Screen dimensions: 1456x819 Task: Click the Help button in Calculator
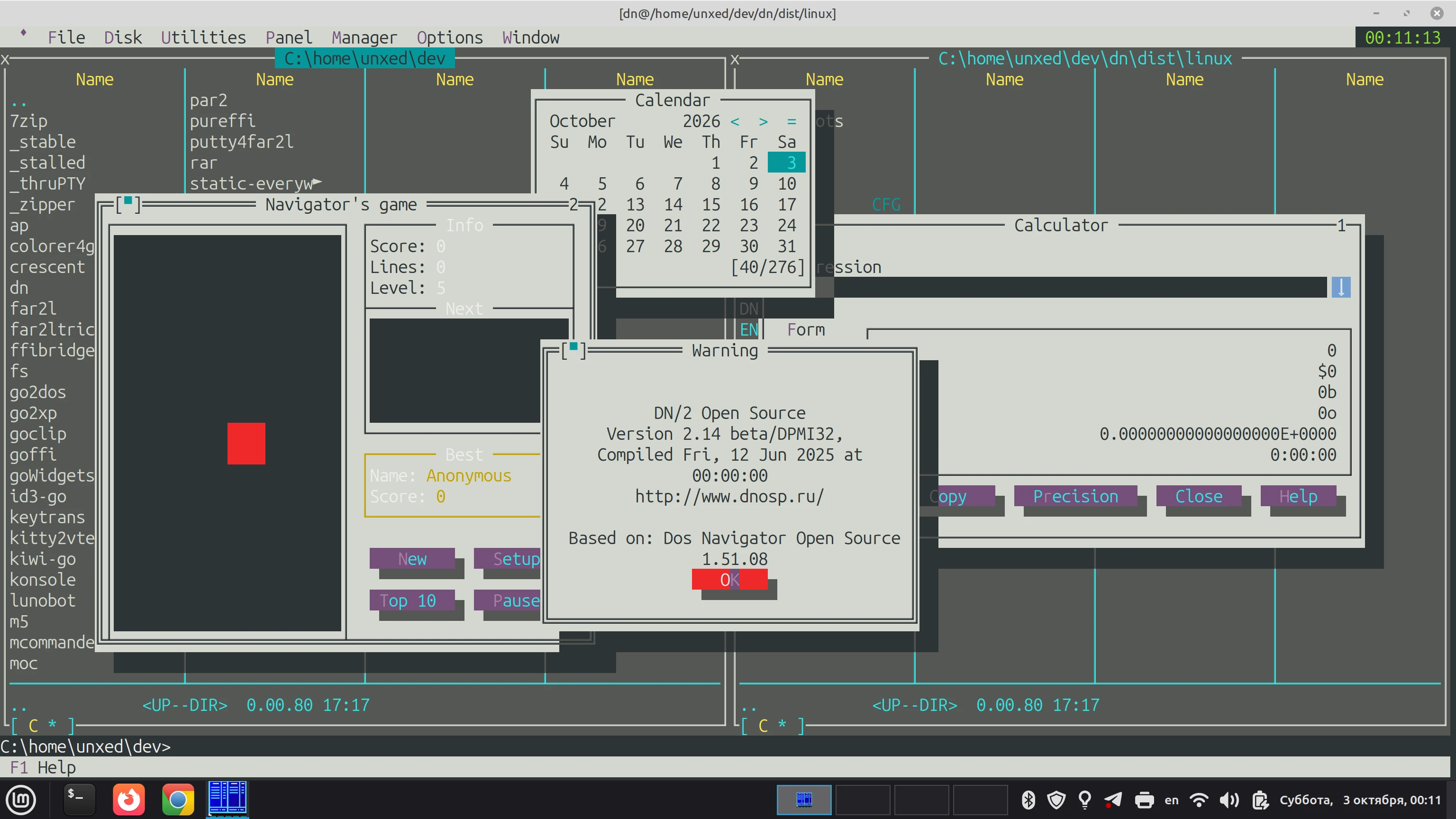(1298, 496)
